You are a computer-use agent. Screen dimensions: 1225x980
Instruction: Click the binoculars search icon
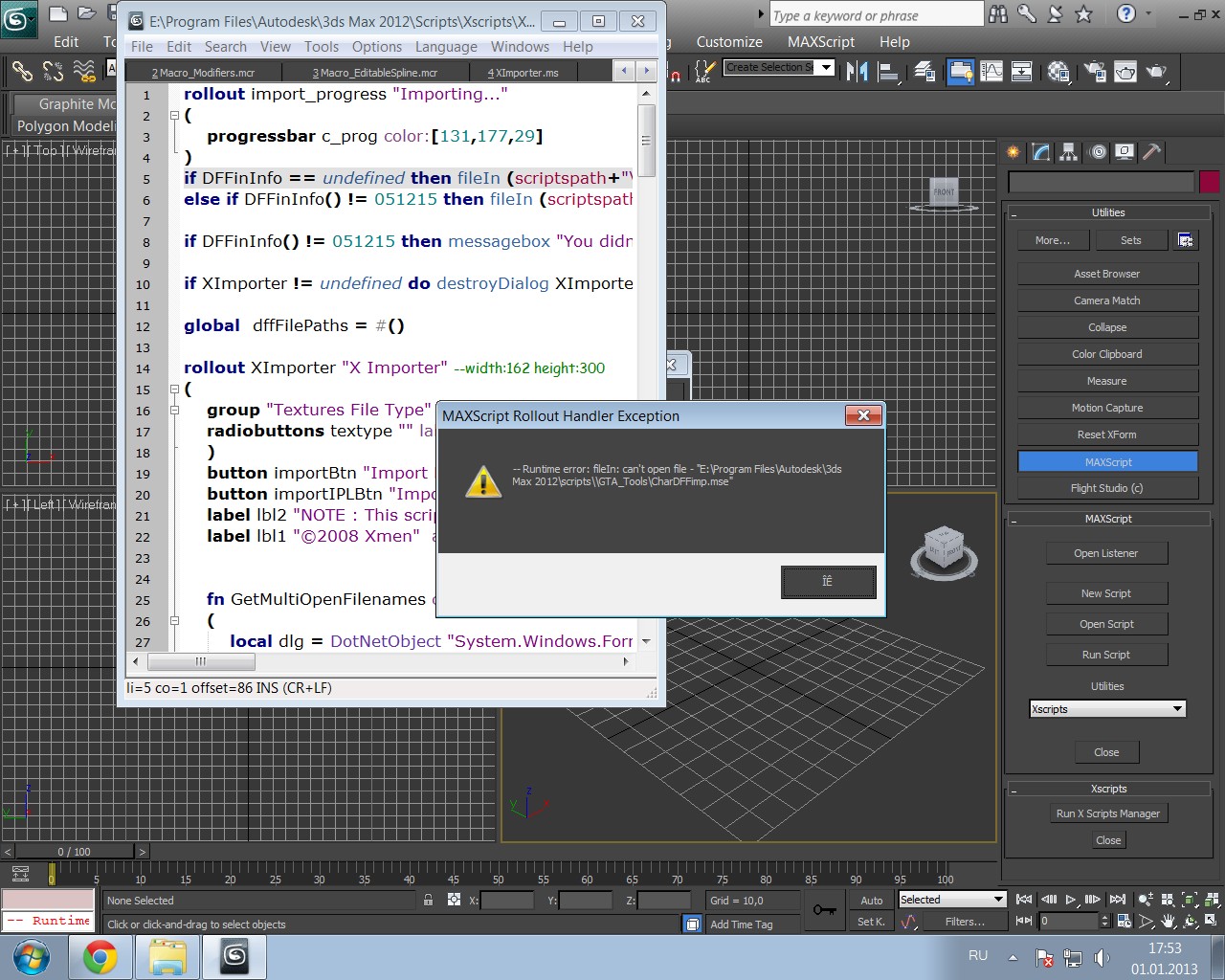[998, 13]
